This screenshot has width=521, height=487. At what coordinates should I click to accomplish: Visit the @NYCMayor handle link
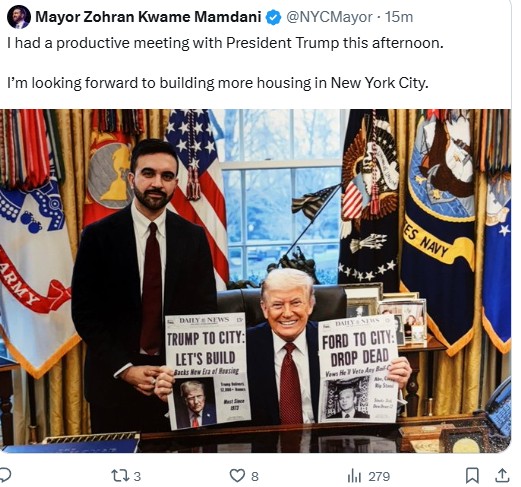(x=329, y=17)
